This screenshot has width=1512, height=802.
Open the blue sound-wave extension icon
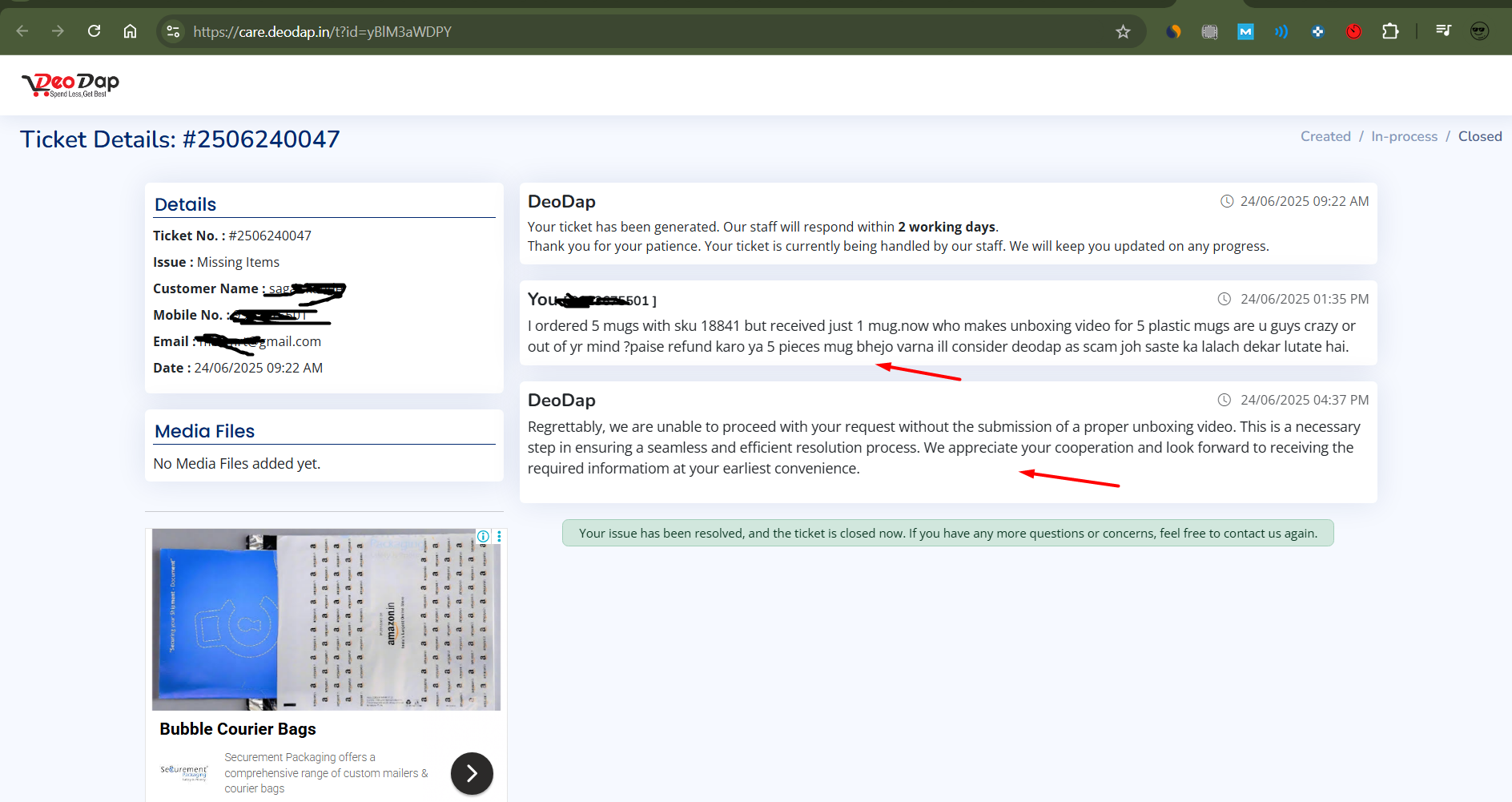[x=1281, y=31]
